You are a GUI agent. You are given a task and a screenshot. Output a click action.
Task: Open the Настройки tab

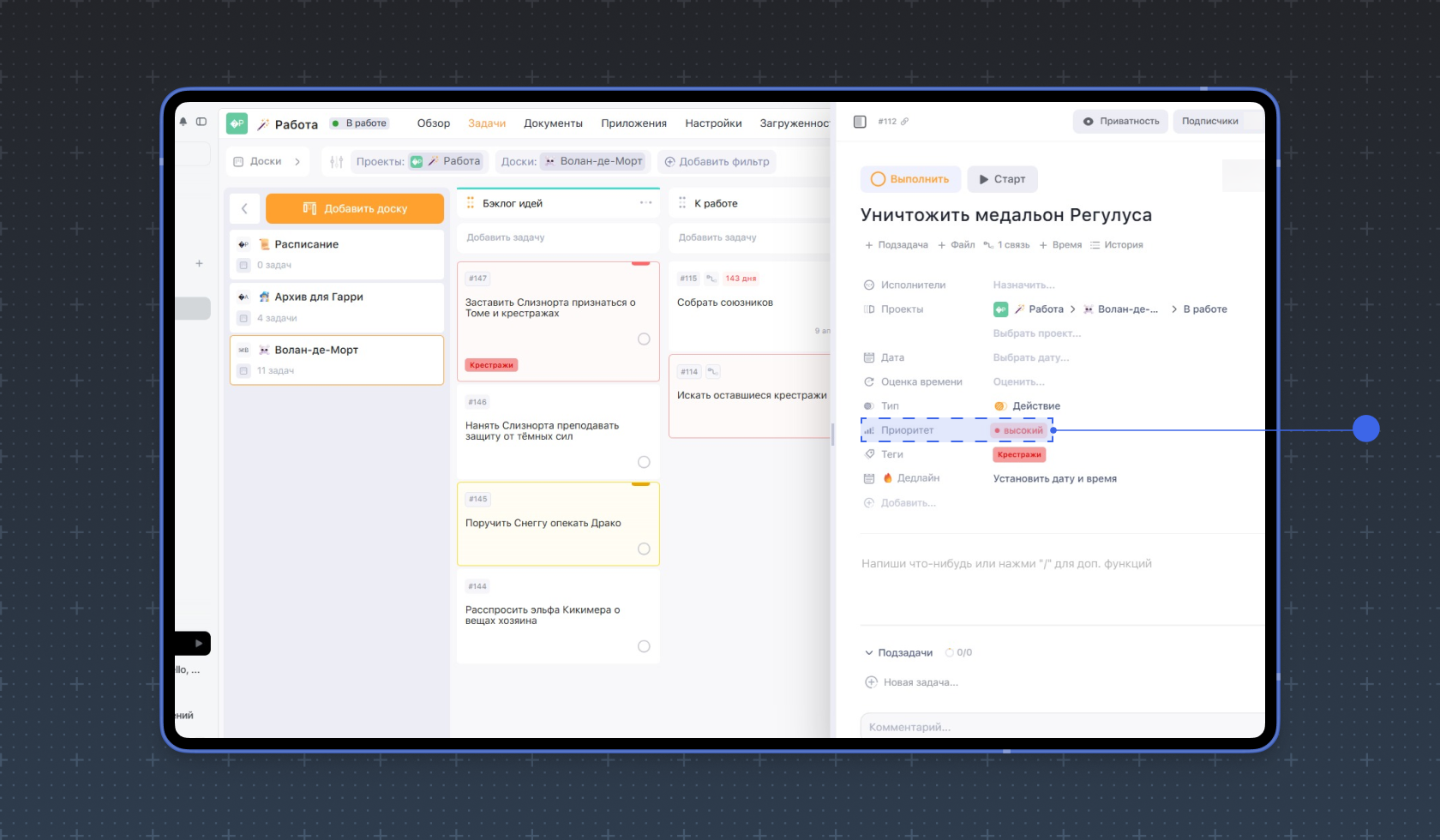click(713, 123)
